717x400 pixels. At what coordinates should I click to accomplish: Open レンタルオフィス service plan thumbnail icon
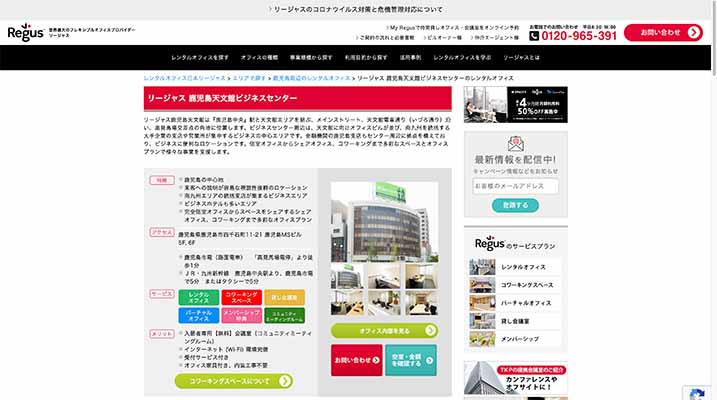482,267
